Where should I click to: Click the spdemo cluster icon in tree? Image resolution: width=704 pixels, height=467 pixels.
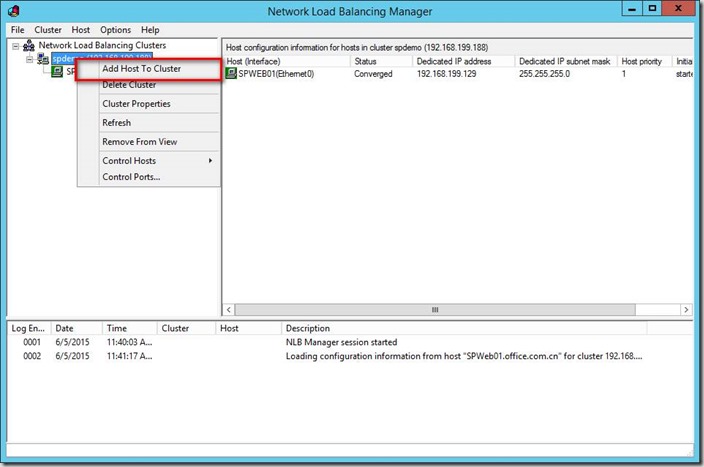coord(43,59)
